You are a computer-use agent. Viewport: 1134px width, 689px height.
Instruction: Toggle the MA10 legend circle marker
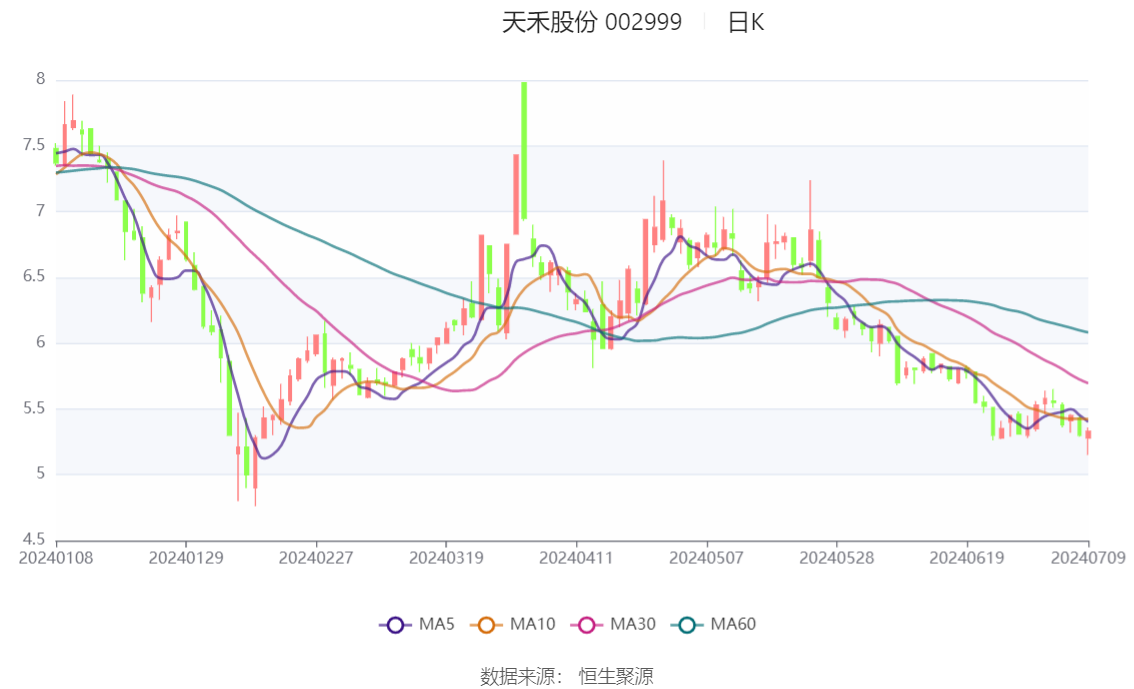click(x=486, y=625)
